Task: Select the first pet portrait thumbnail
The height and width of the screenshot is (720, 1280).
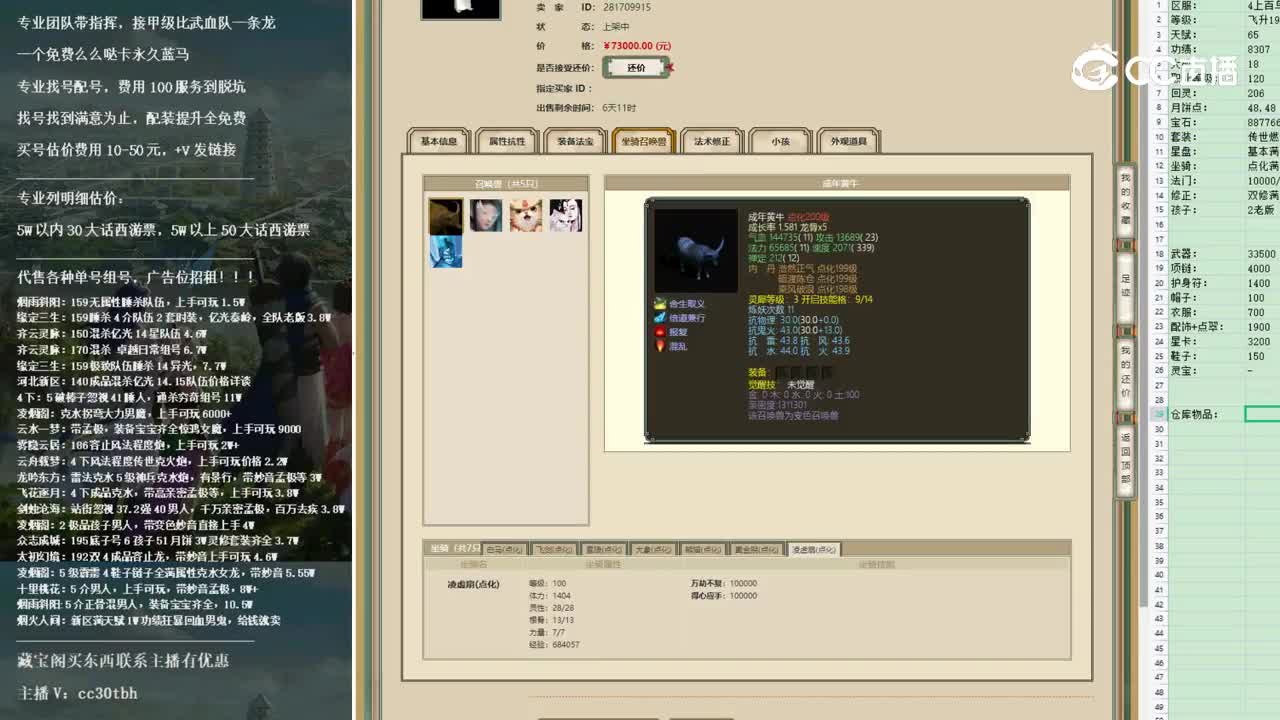Action: (444, 216)
